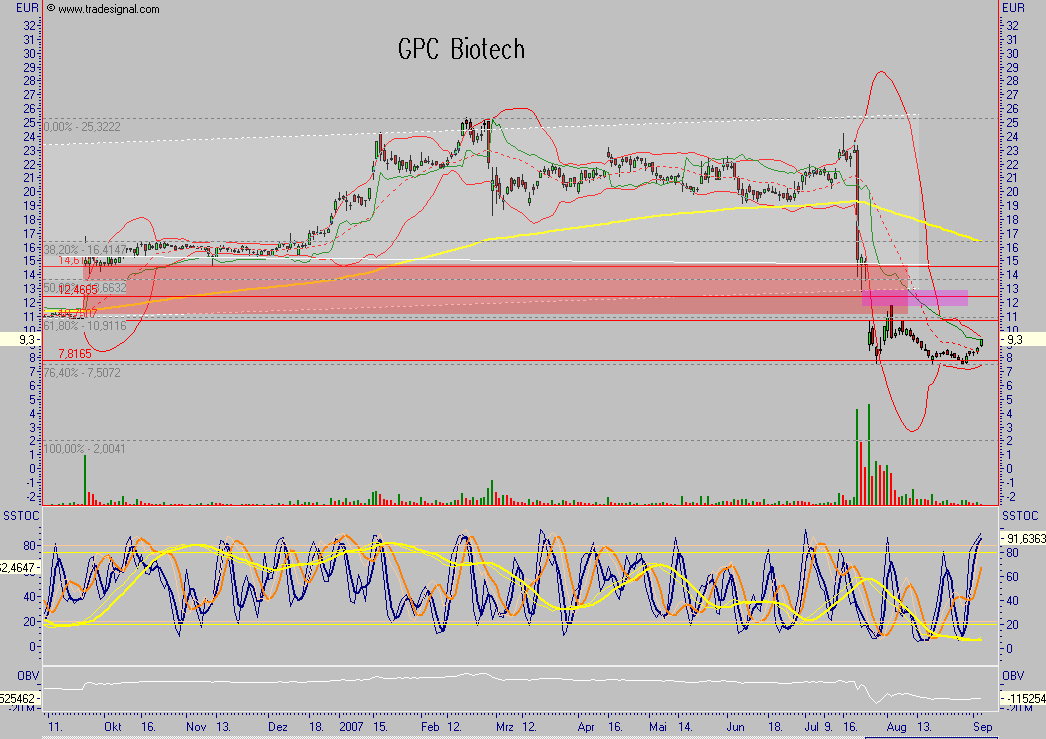Click the '32' tick on left price axis
The image size is (1046, 739).
pos(30,25)
